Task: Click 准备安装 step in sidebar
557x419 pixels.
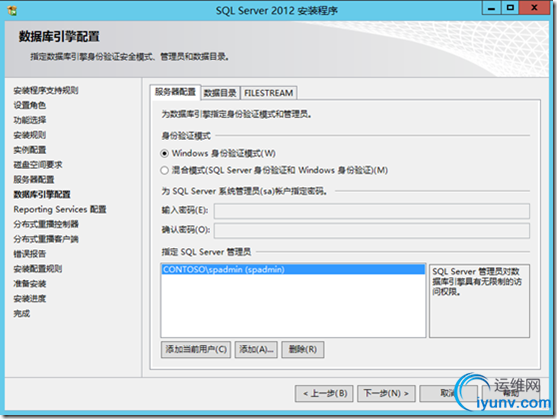Action: [x=30, y=284]
